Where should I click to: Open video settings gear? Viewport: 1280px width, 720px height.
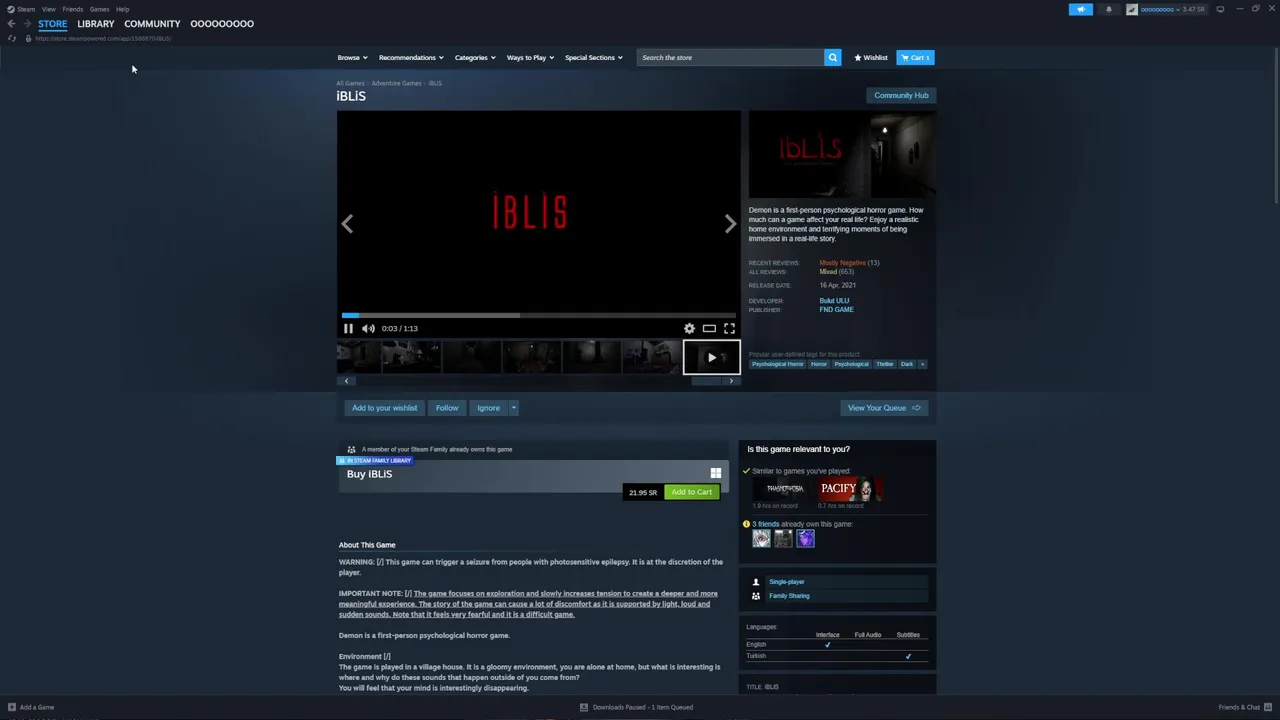[689, 328]
